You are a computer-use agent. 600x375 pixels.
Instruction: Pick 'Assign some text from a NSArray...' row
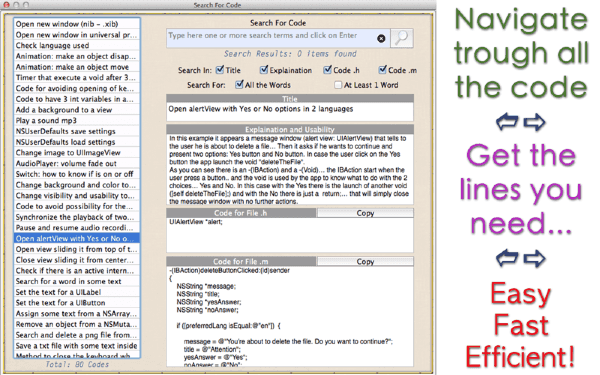coord(77,313)
